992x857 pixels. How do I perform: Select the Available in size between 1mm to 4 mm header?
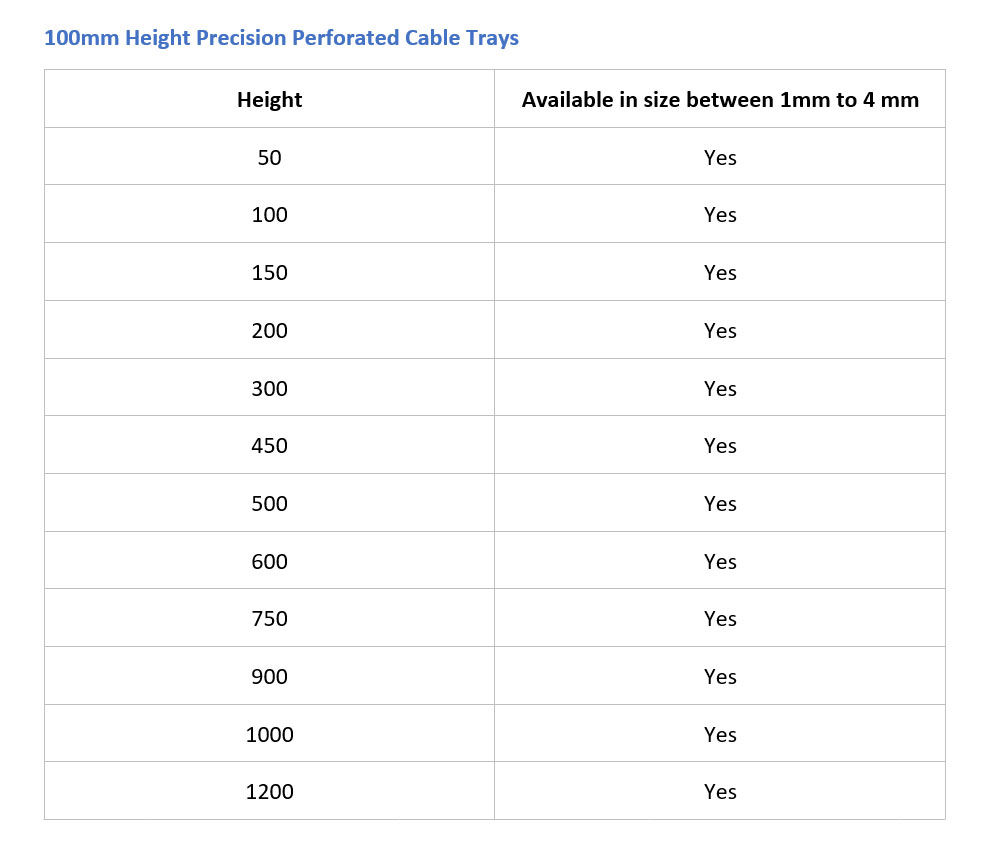pos(720,99)
